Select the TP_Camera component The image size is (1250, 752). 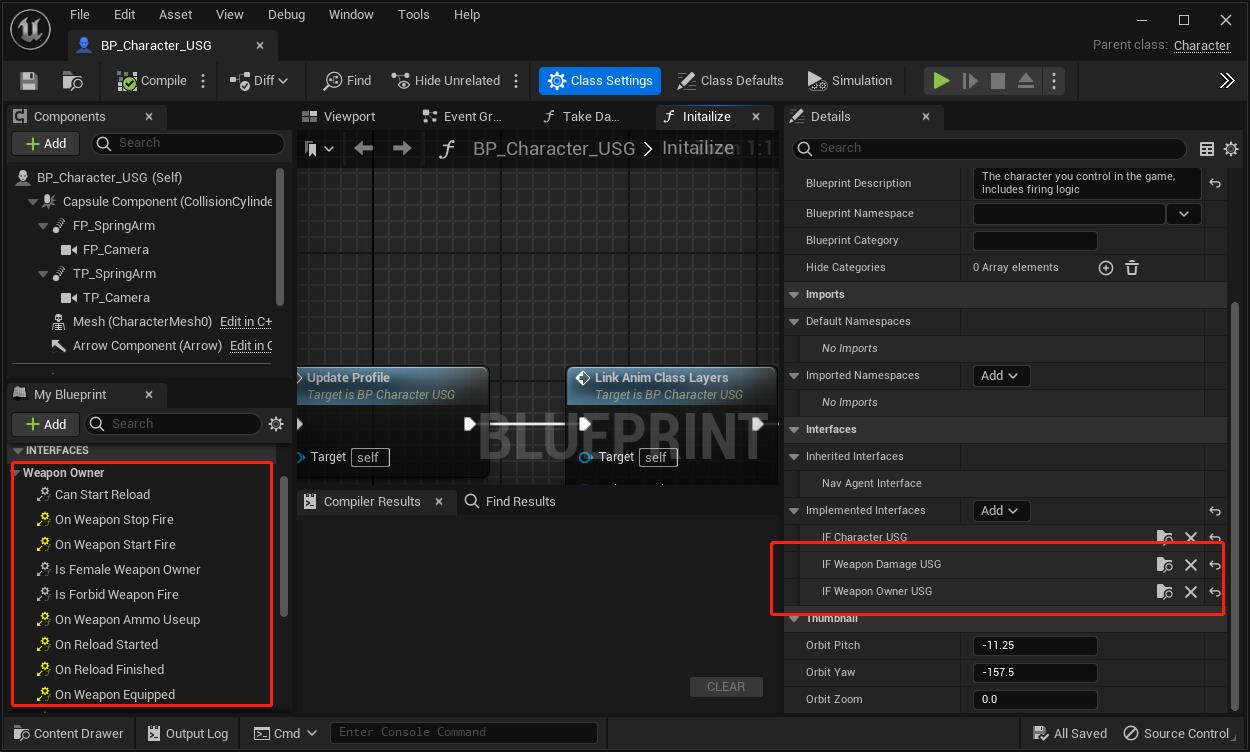(115, 298)
